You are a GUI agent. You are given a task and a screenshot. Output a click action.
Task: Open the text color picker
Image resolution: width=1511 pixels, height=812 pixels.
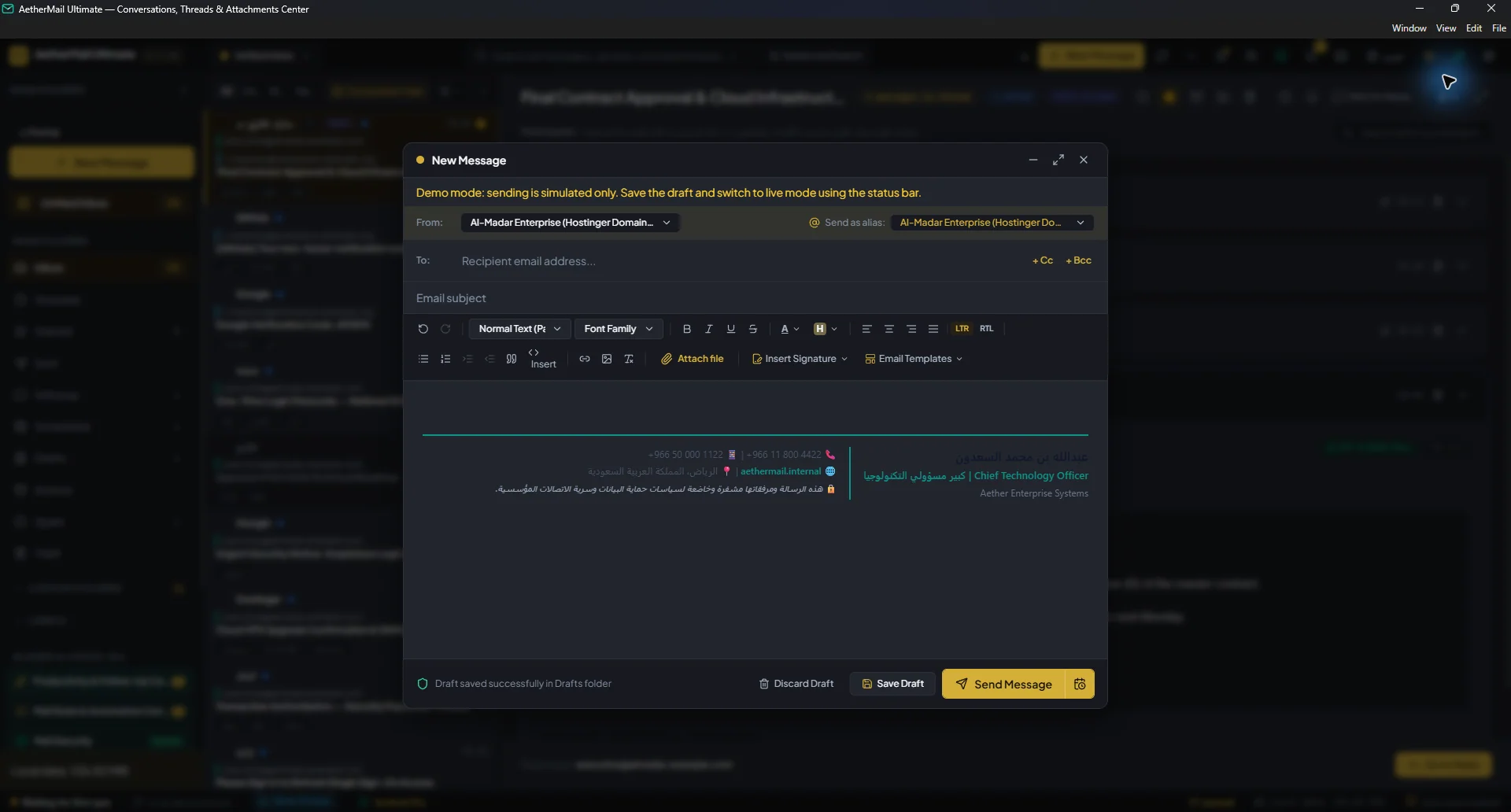[789, 329]
